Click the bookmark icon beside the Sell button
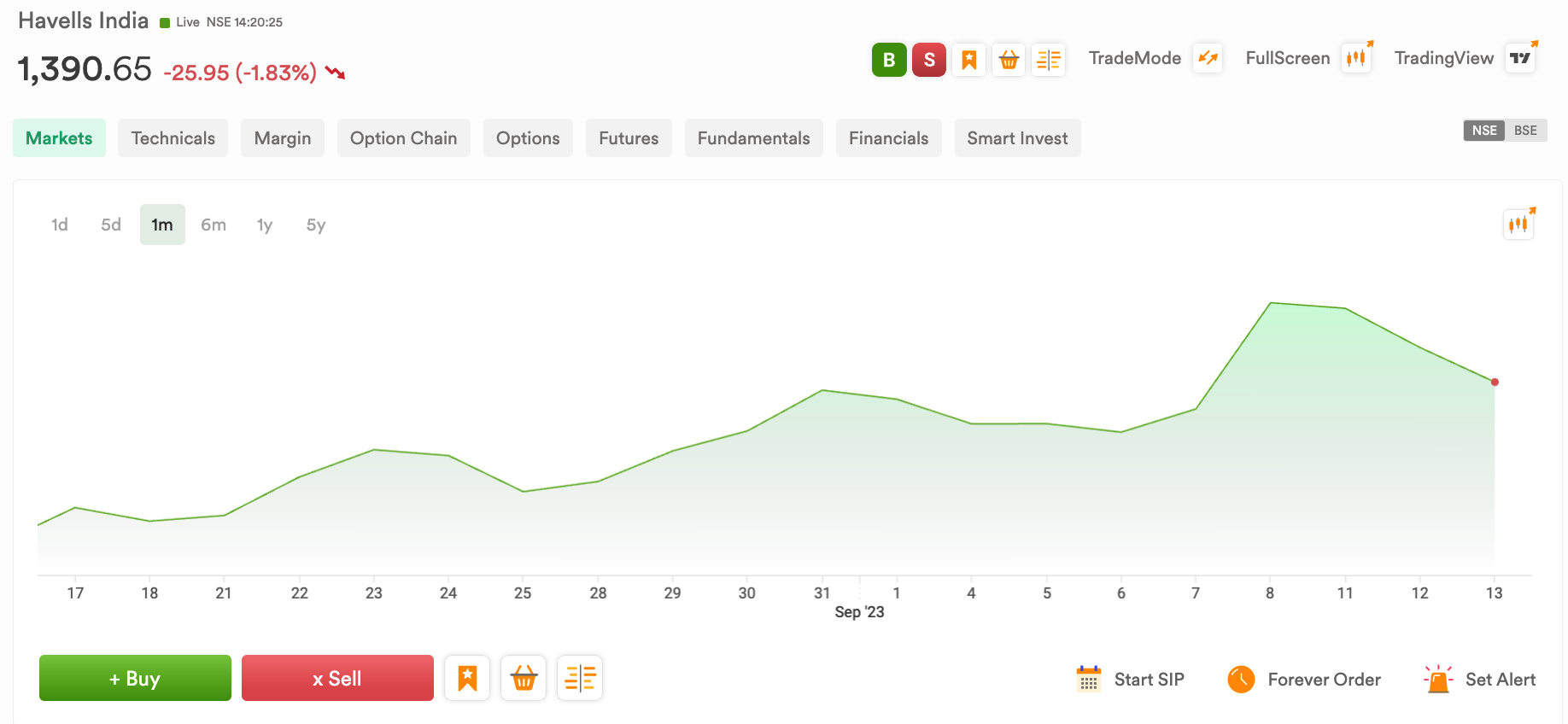The height and width of the screenshot is (724, 1568). point(467,678)
